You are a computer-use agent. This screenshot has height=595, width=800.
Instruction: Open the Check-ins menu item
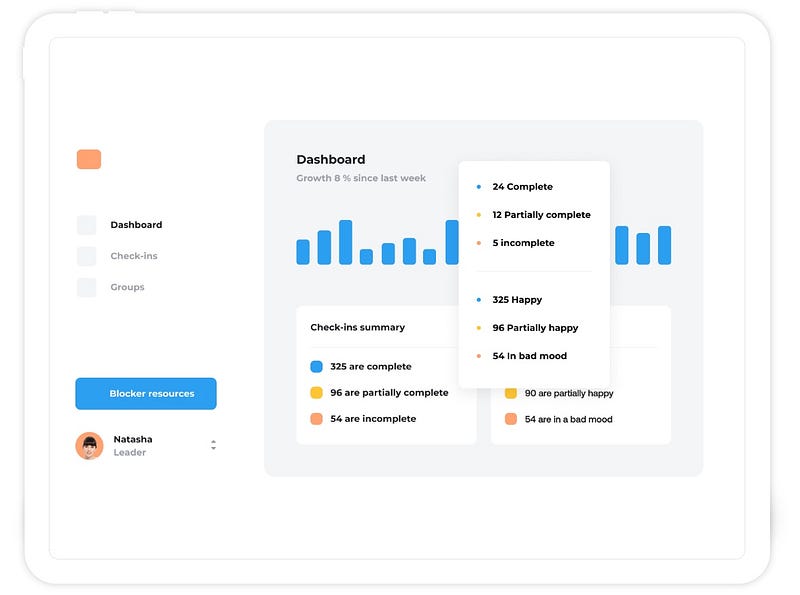click(134, 256)
